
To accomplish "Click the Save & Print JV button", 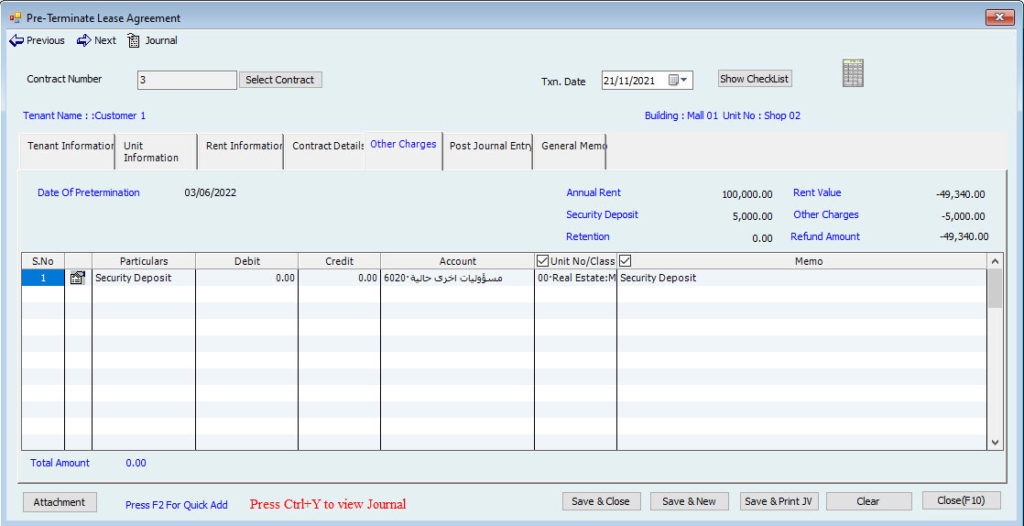I will [778, 501].
